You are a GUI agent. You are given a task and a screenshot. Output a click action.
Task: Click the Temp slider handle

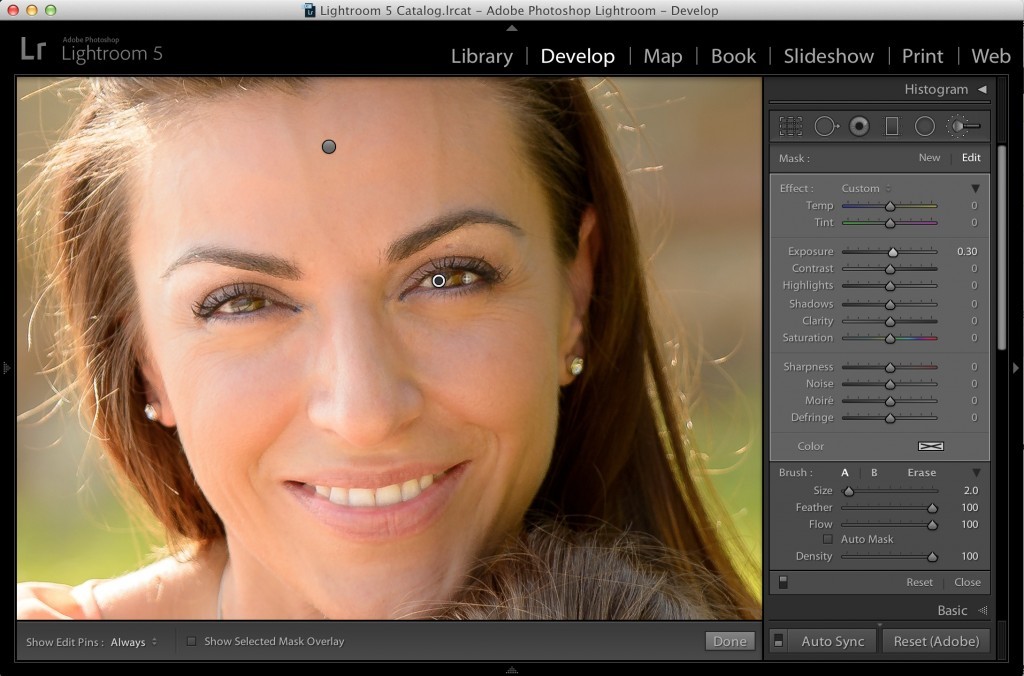point(889,206)
